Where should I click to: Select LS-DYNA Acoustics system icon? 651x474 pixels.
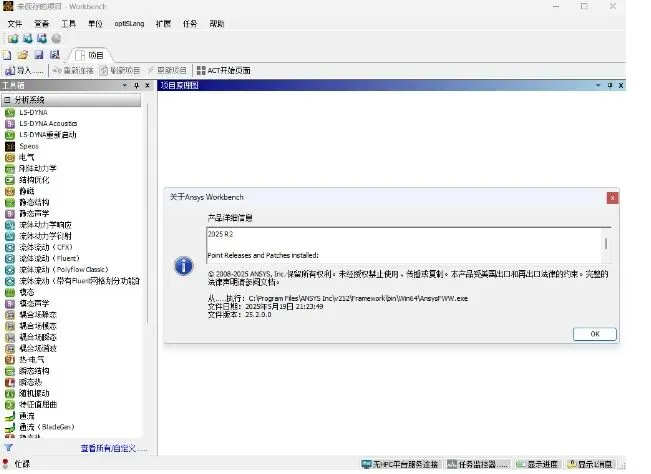[10, 124]
